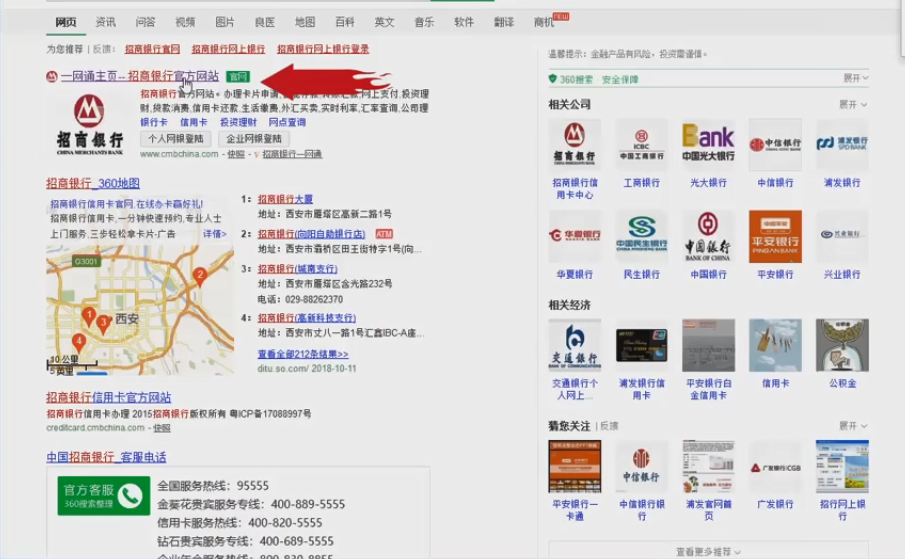
Task: Open the Bank of China 中国银行 logo
Action: [x=708, y=236]
